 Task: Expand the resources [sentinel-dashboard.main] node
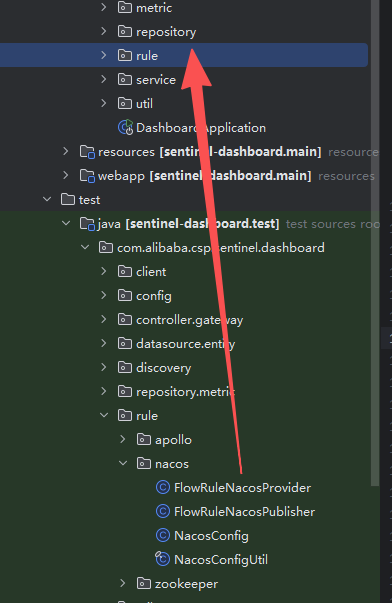[x=66, y=151]
